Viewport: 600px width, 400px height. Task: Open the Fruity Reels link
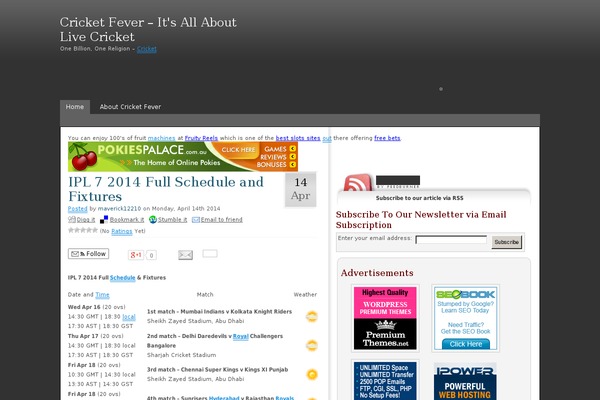coord(201,138)
